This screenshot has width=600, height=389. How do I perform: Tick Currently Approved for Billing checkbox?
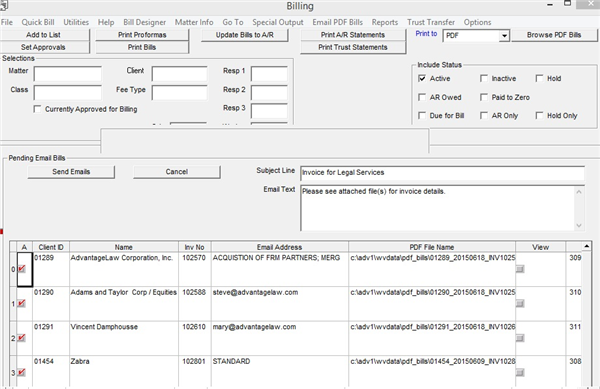(x=38, y=109)
